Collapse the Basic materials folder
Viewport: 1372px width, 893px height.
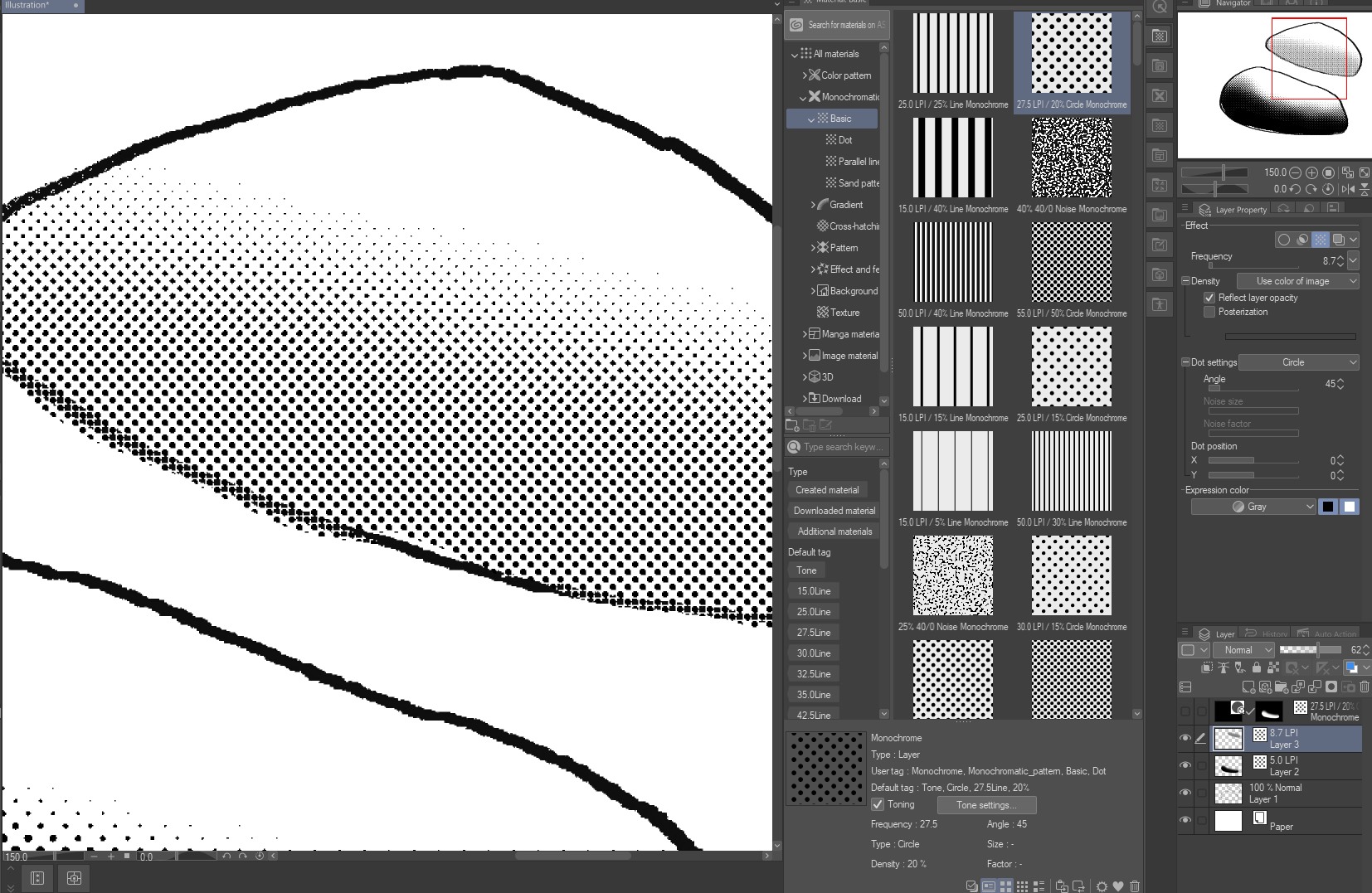pos(811,119)
